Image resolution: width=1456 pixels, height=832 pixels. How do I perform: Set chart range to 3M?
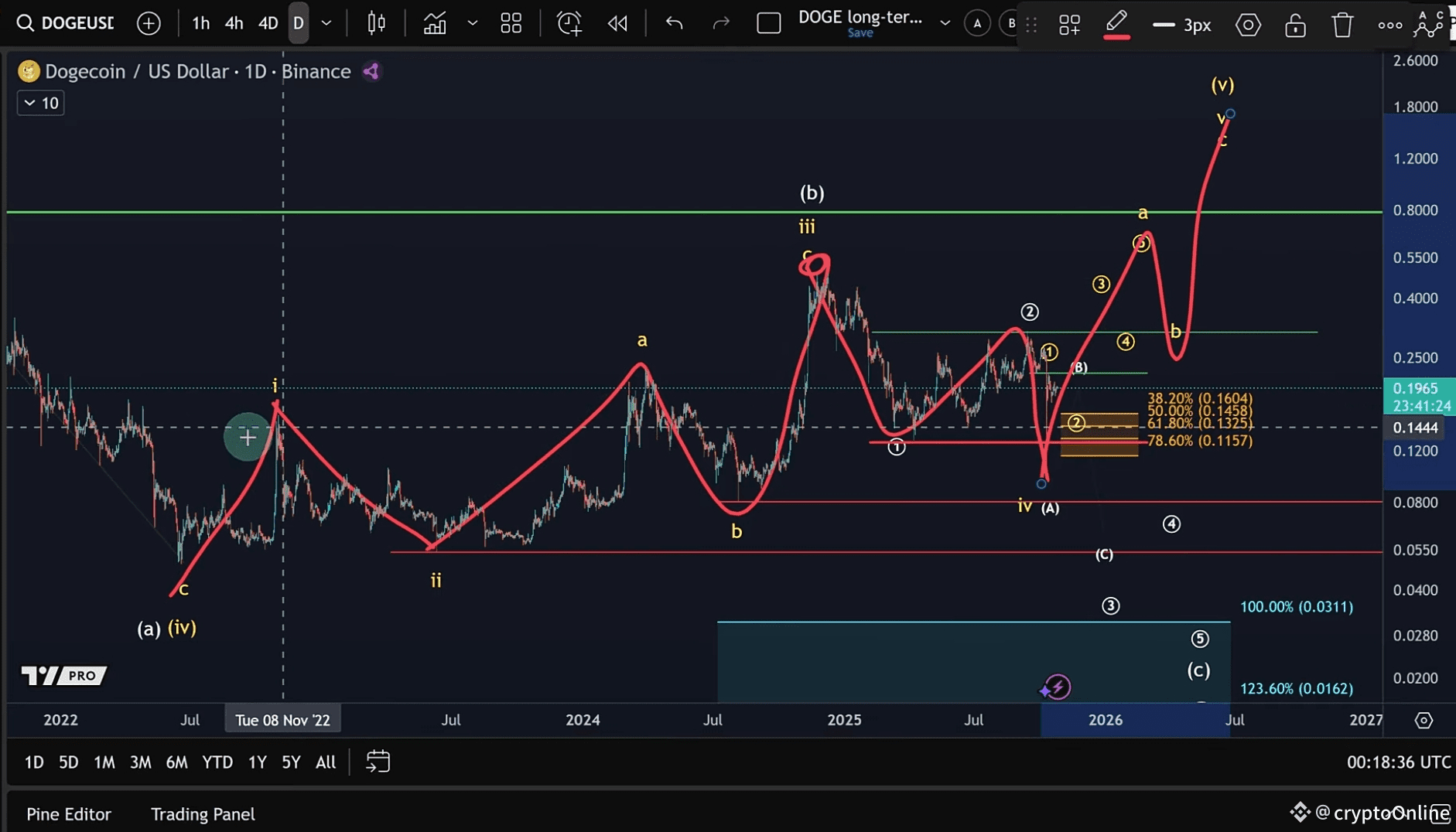[x=140, y=762]
